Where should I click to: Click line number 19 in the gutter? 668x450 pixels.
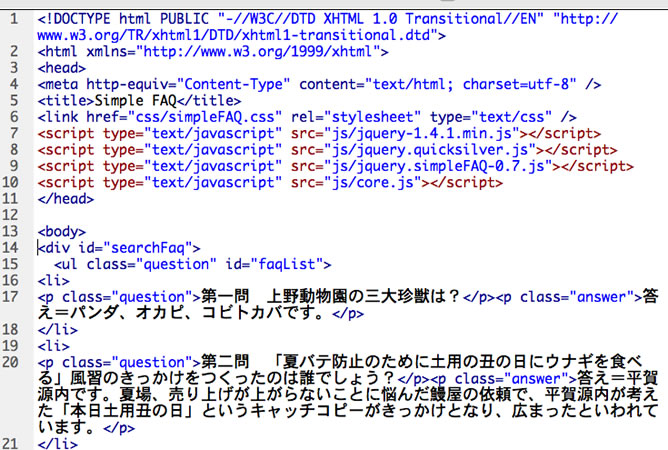click(12, 345)
